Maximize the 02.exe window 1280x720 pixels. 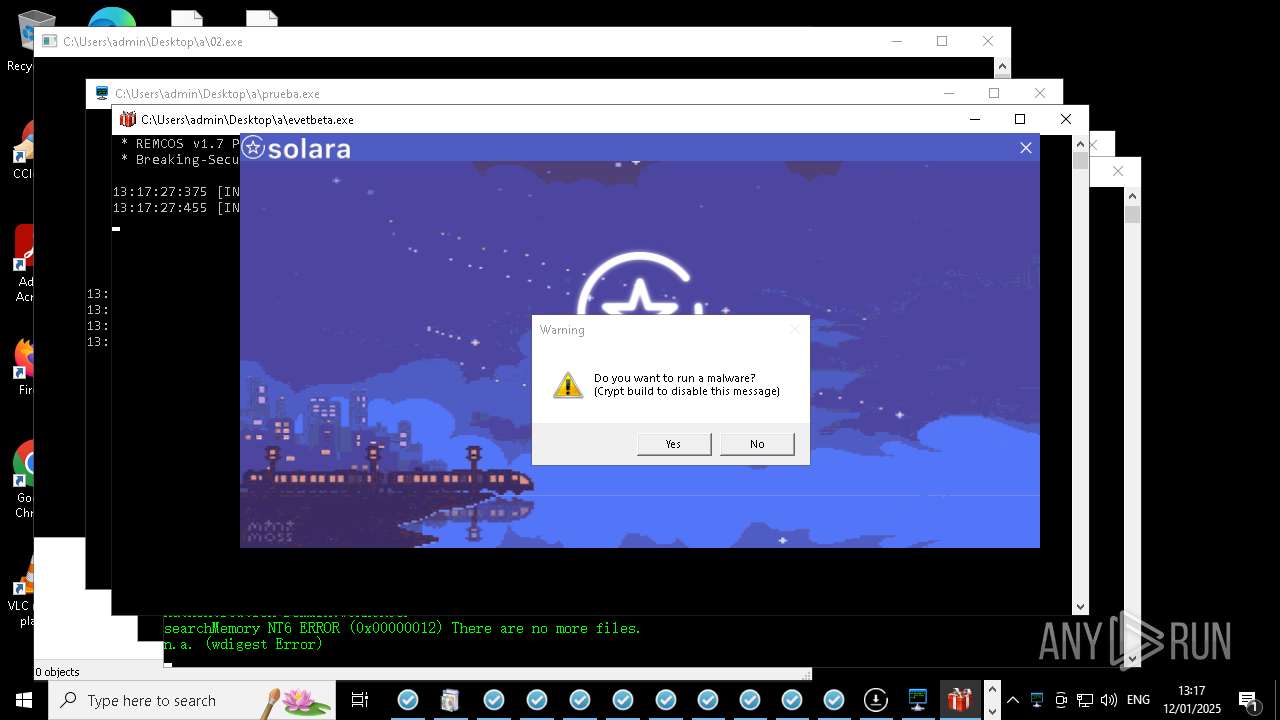coord(942,41)
